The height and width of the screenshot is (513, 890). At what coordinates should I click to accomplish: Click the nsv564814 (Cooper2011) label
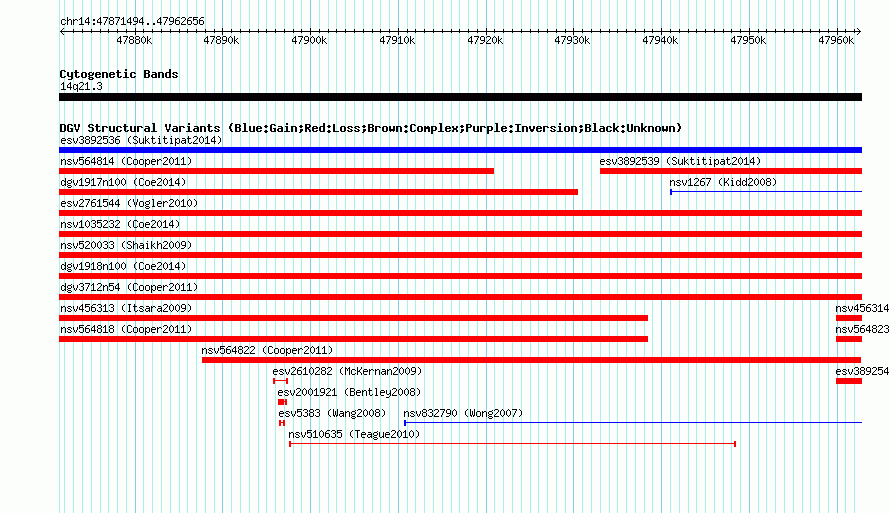[x=126, y=161]
